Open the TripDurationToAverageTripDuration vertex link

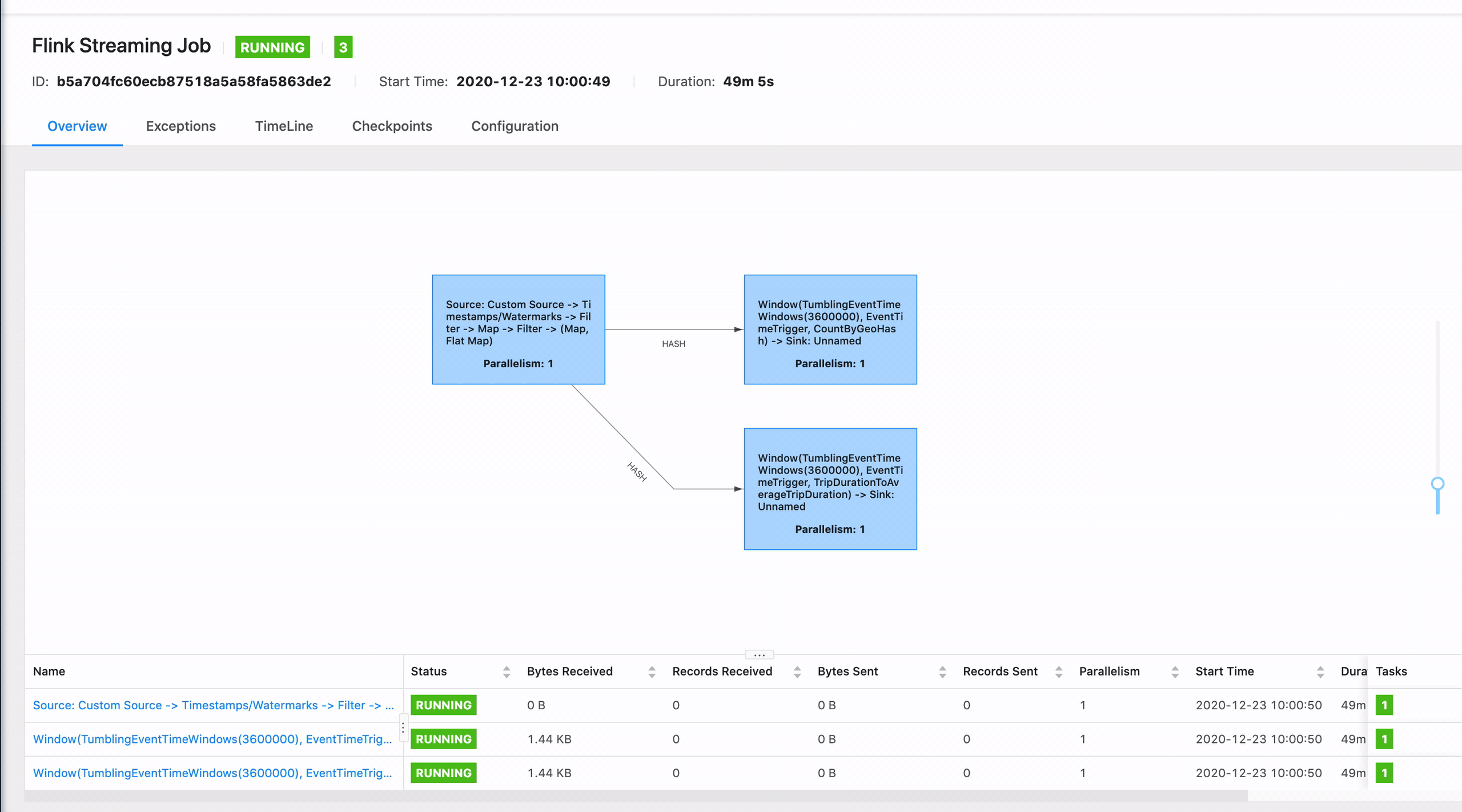(x=213, y=773)
